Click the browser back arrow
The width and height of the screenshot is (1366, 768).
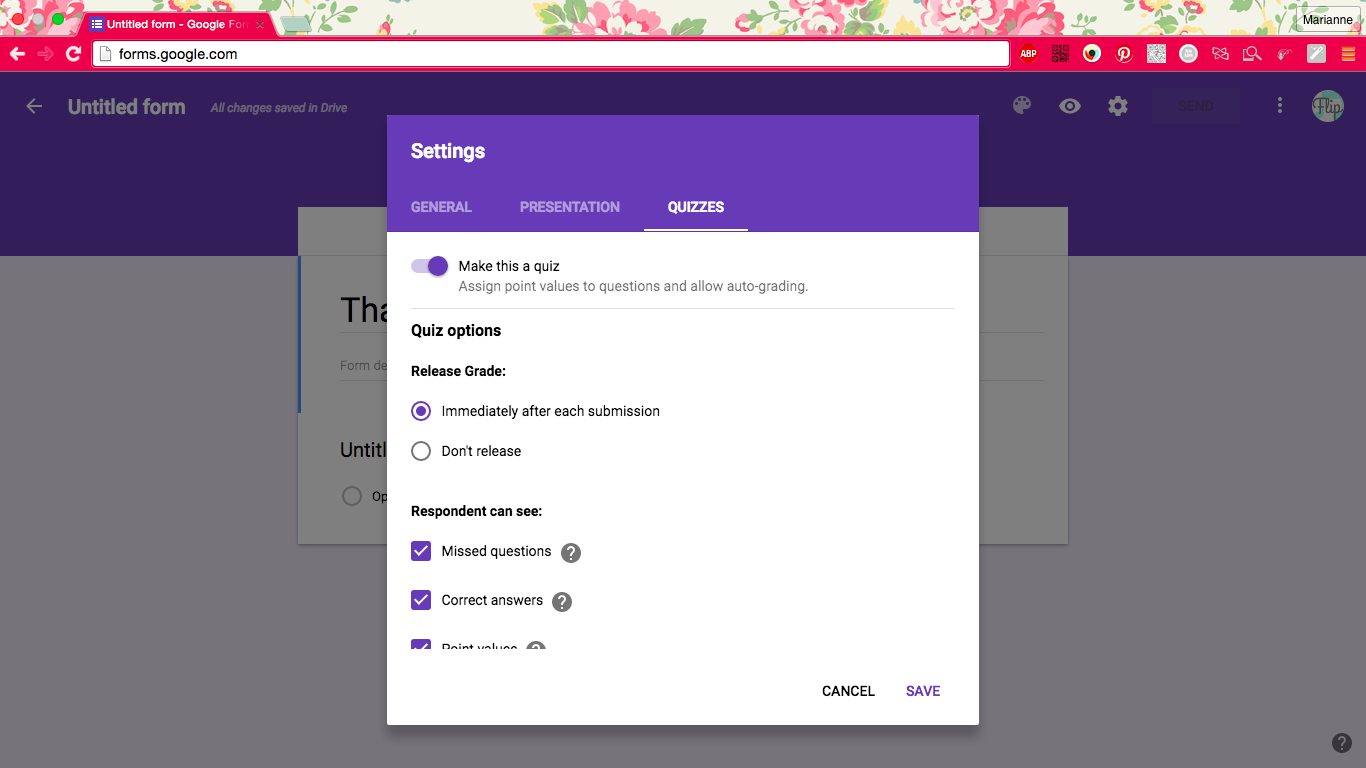[17, 54]
